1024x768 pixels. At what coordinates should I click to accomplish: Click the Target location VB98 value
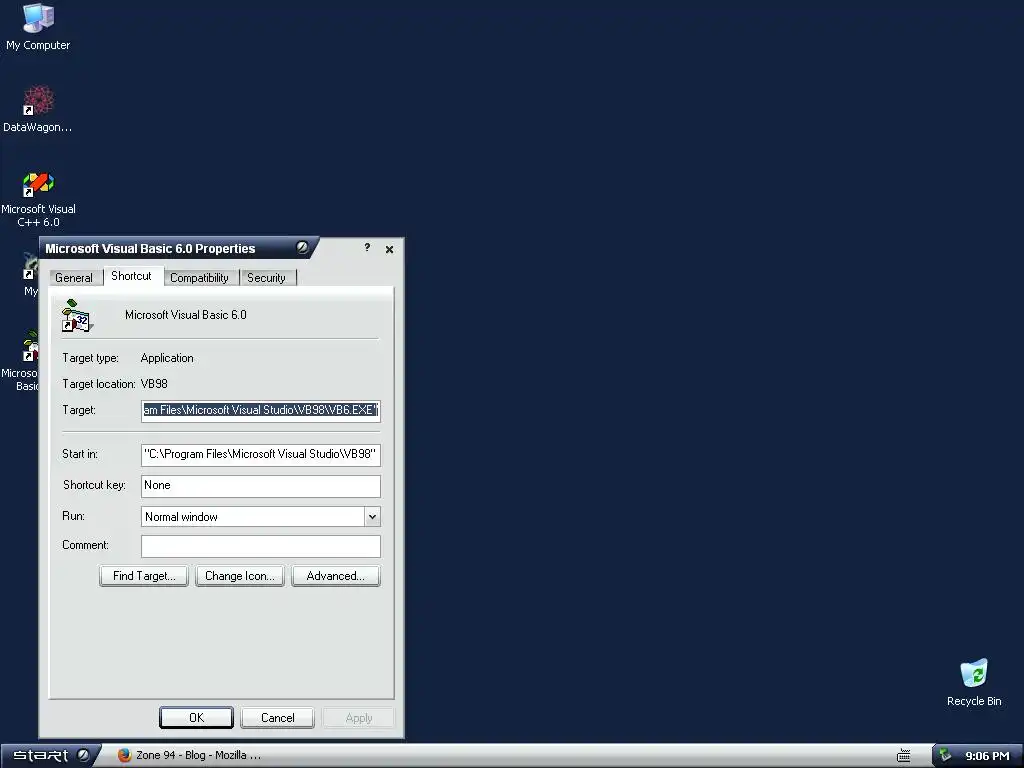point(154,384)
